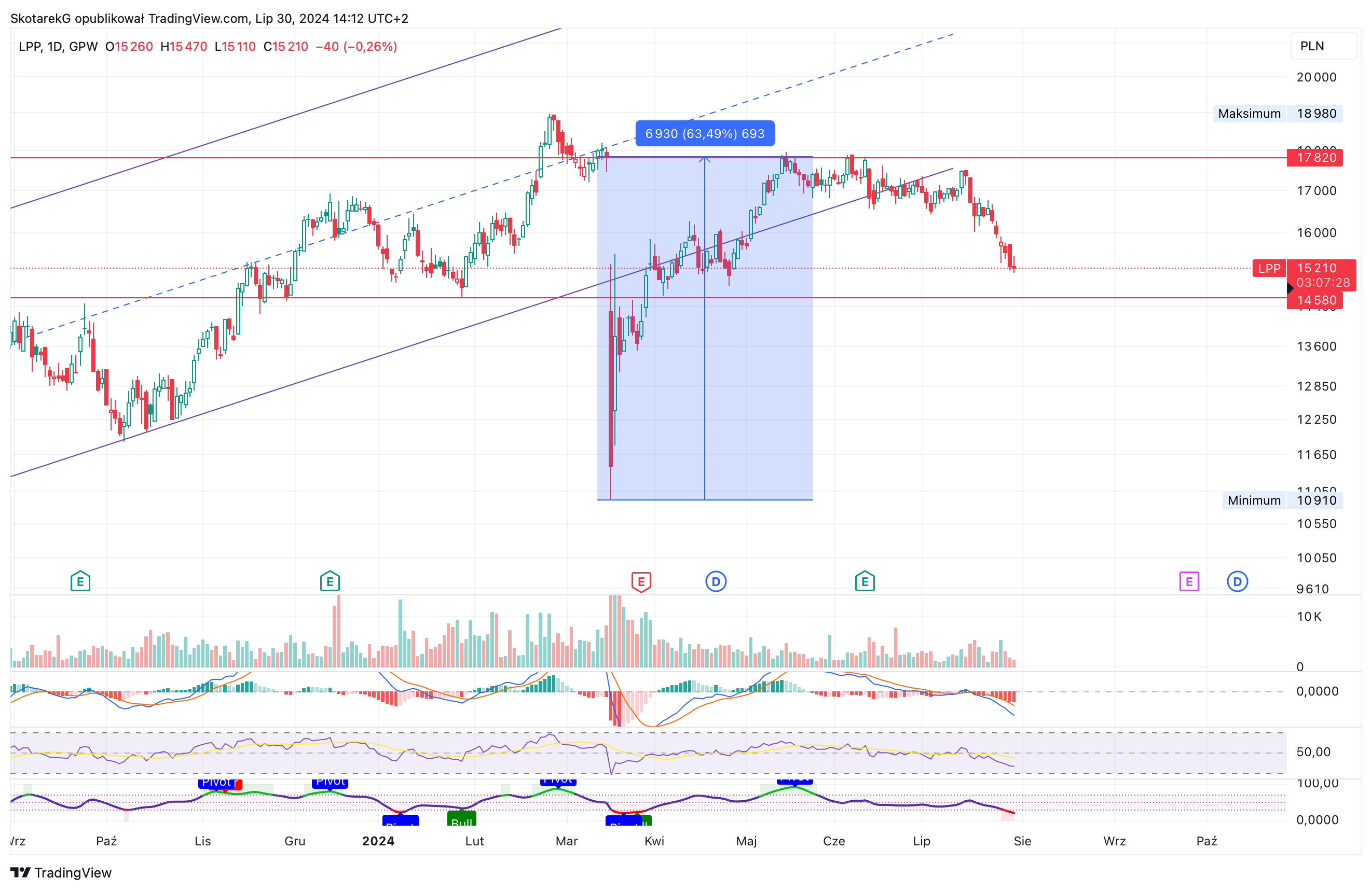Click the green Bull label on bottom indicator
The image size is (1372, 891).
pos(461,819)
